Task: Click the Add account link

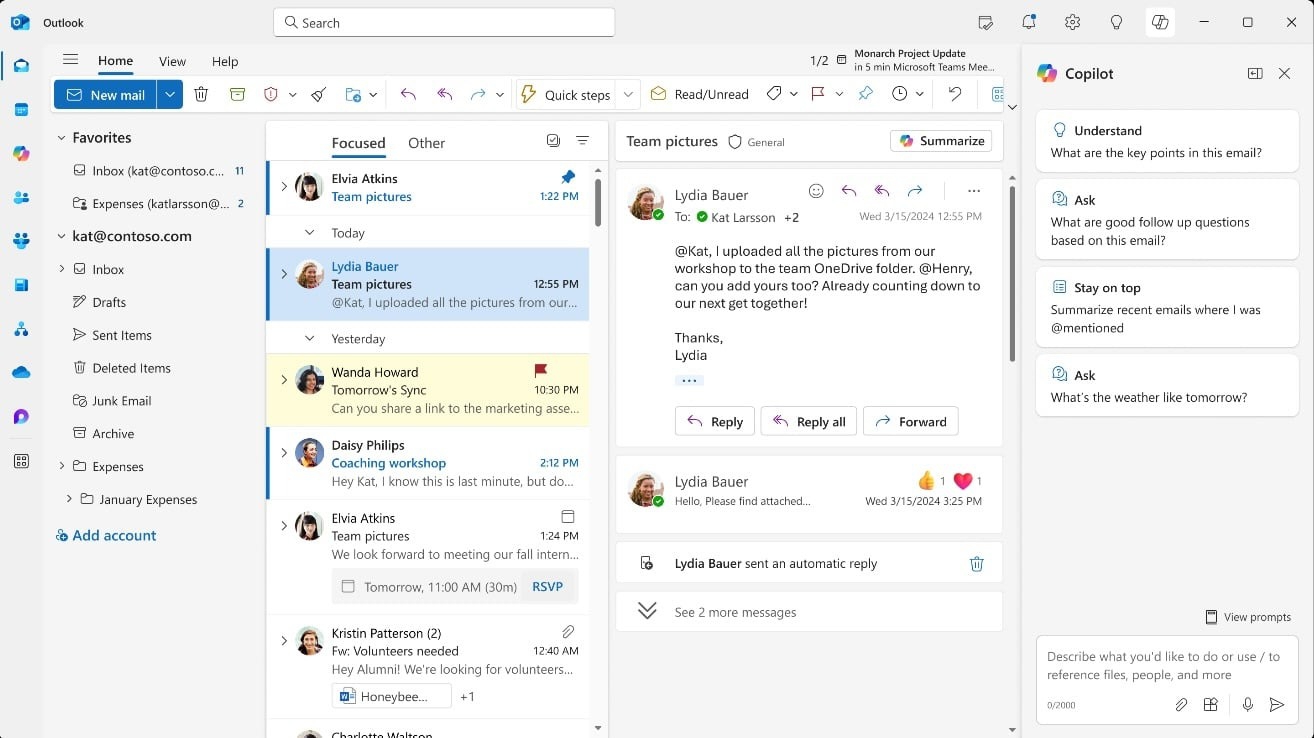Action: click(106, 535)
